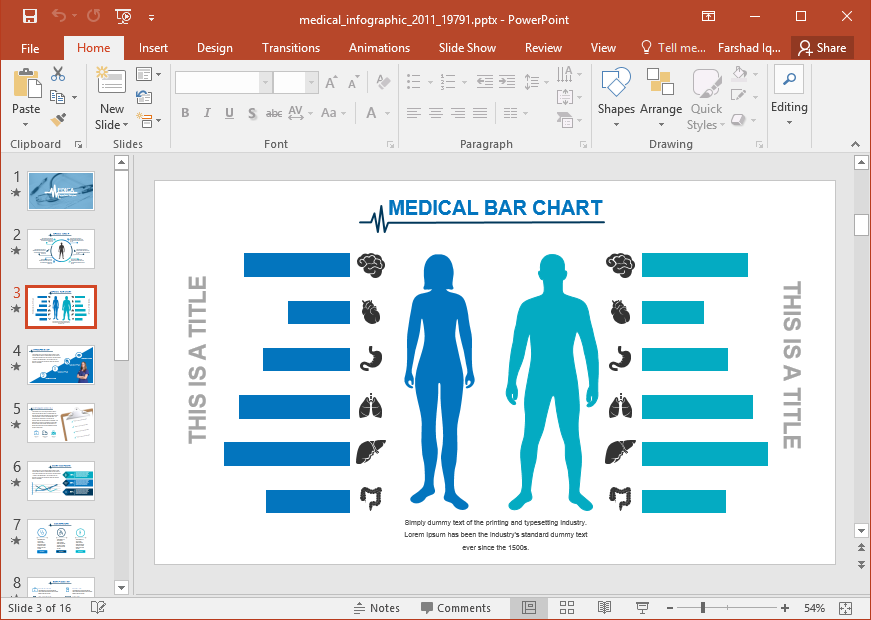Fit slide to current window
871x620 pixels.
pos(845,608)
